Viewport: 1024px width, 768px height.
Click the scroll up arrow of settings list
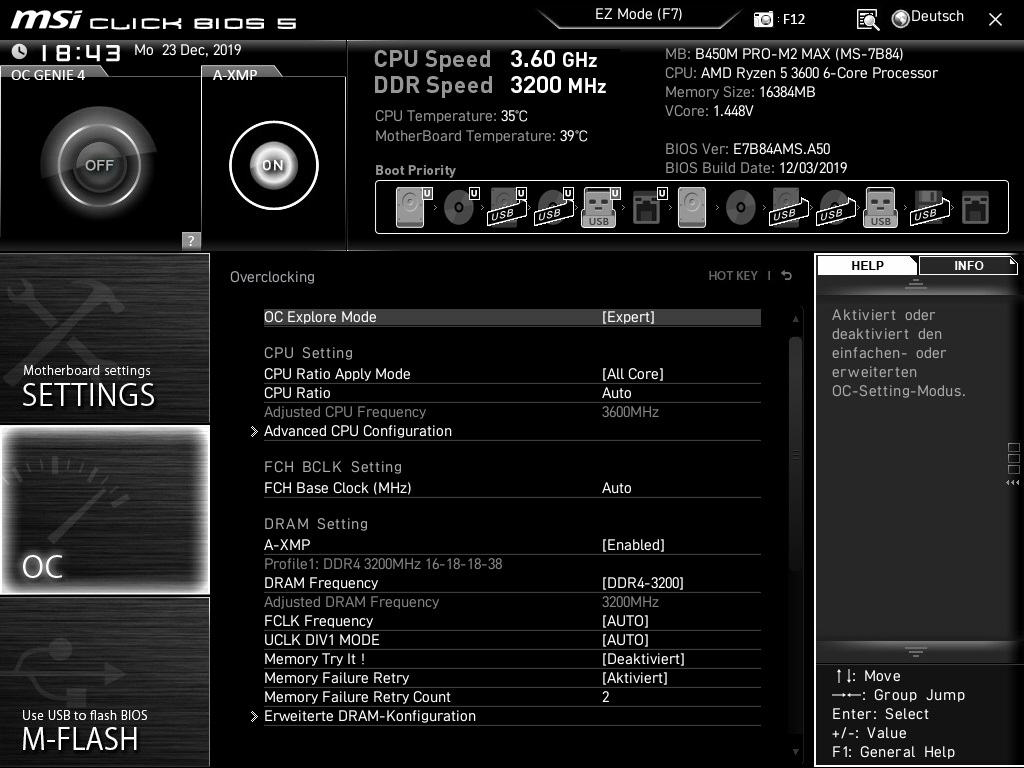coord(795,319)
